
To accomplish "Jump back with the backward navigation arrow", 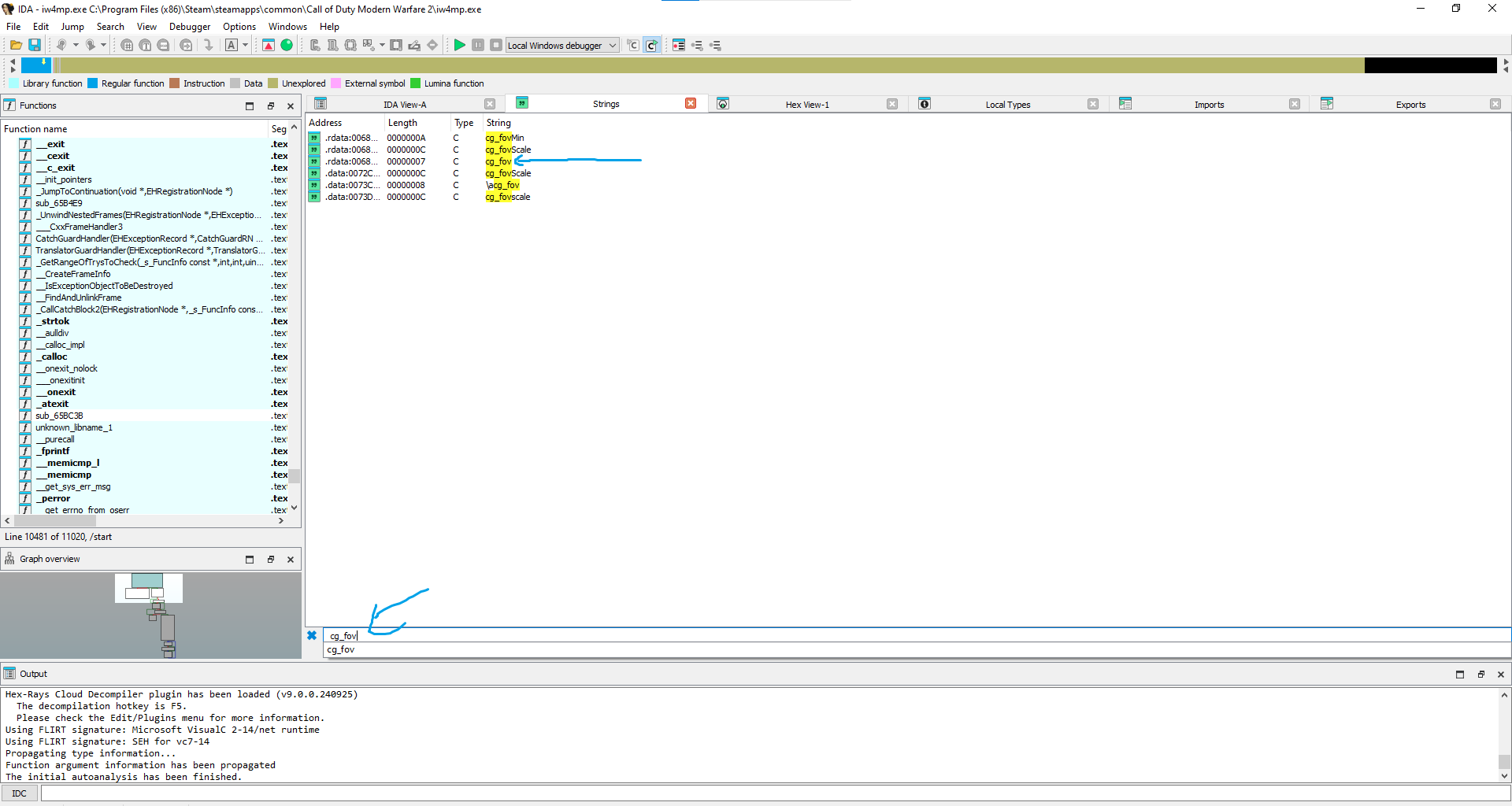I will (61, 45).
